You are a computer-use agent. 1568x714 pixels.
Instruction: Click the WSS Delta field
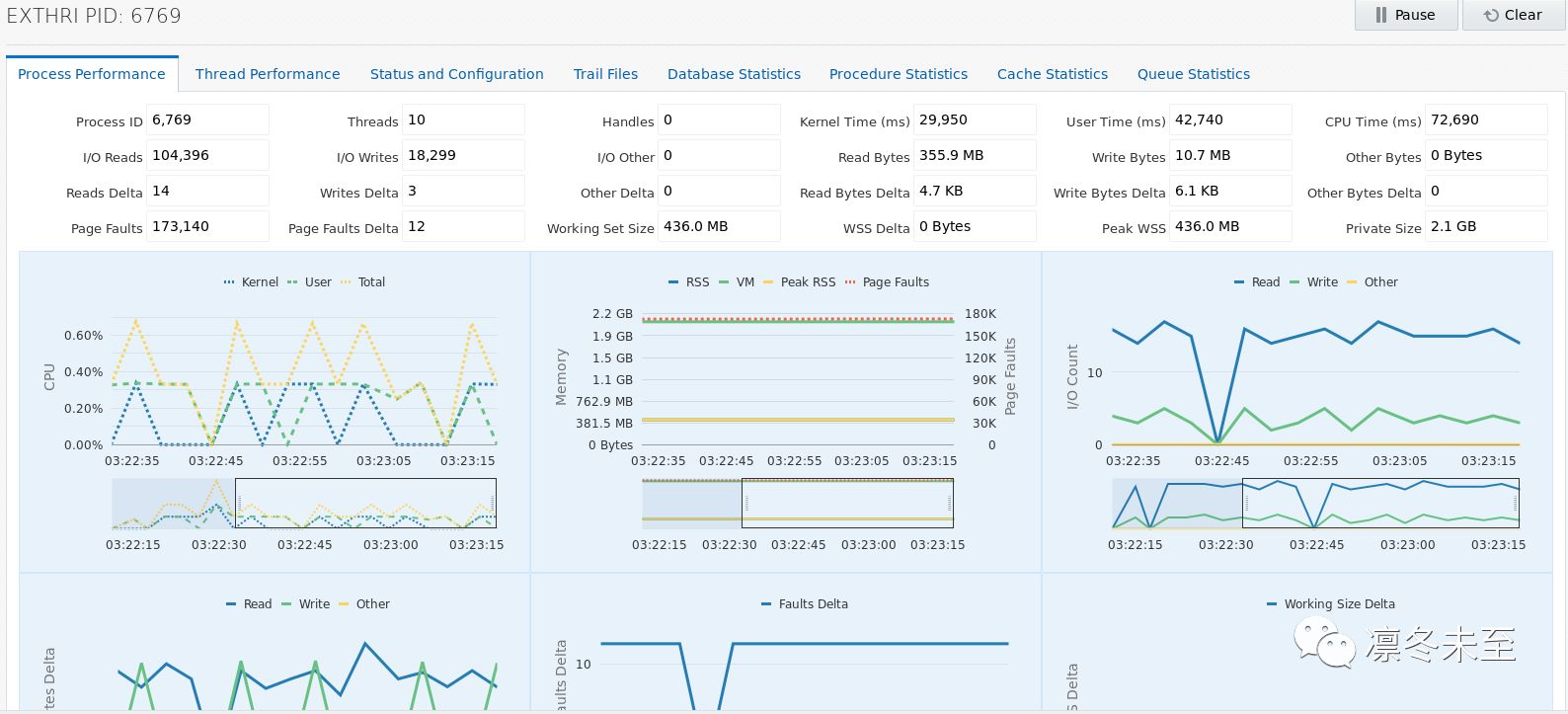975,226
